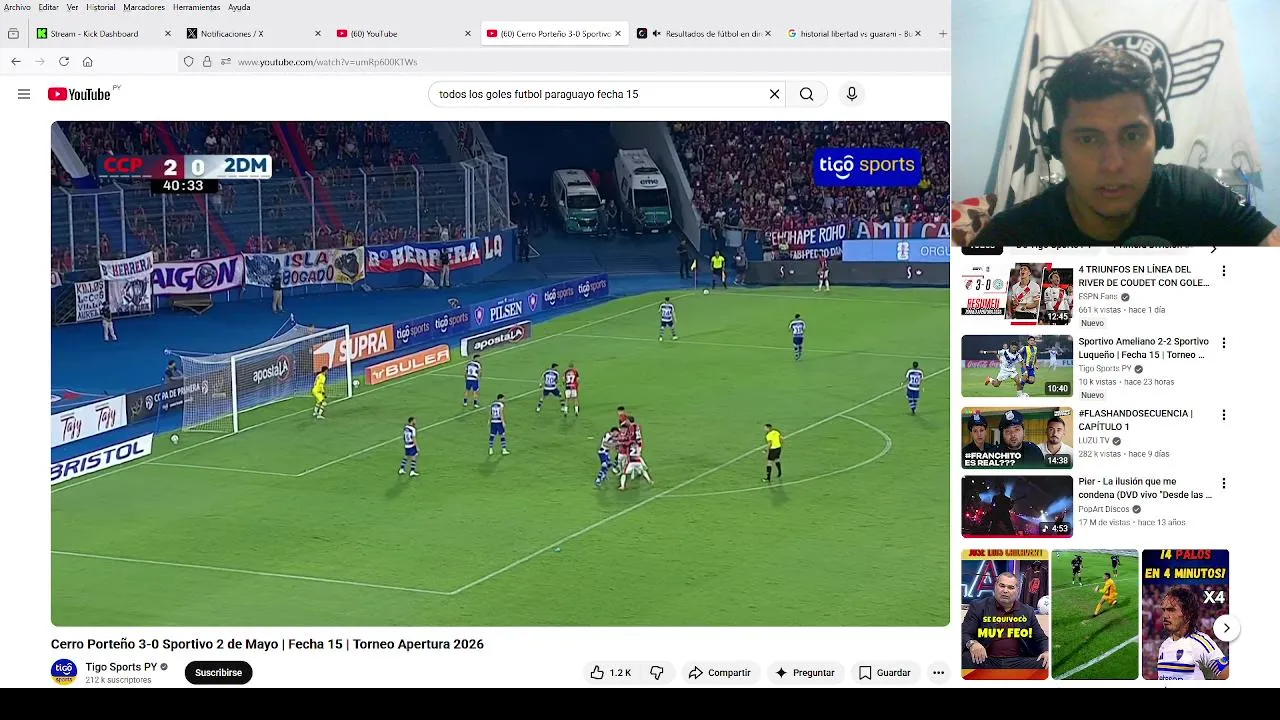Viewport: 1280px width, 720px height.
Task: Click the Cerro Porteño video player
Action: (500, 374)
